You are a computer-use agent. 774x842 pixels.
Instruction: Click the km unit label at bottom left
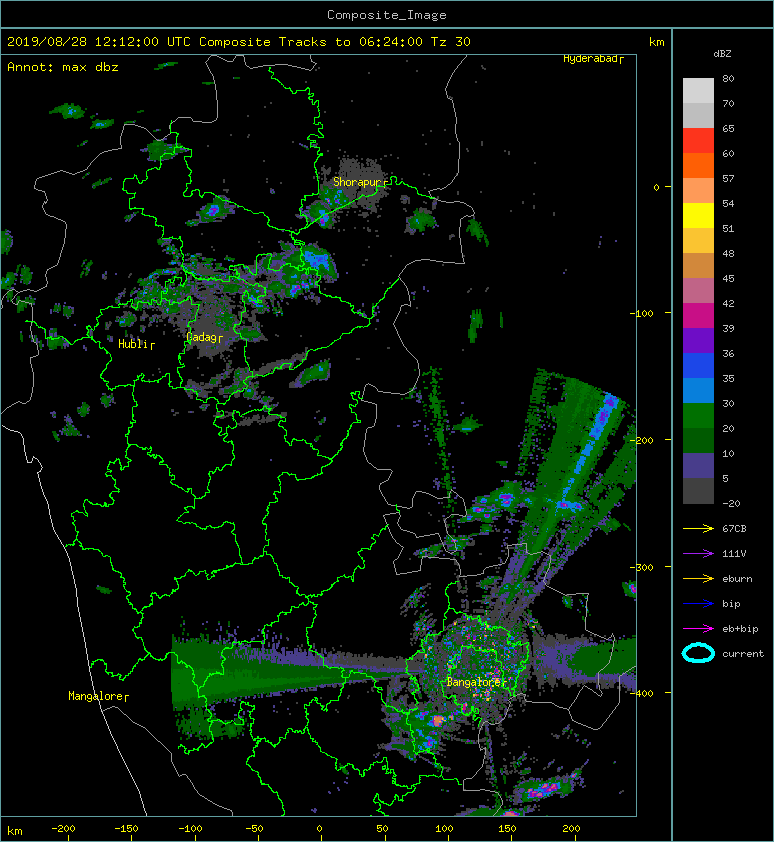point(15,831)
